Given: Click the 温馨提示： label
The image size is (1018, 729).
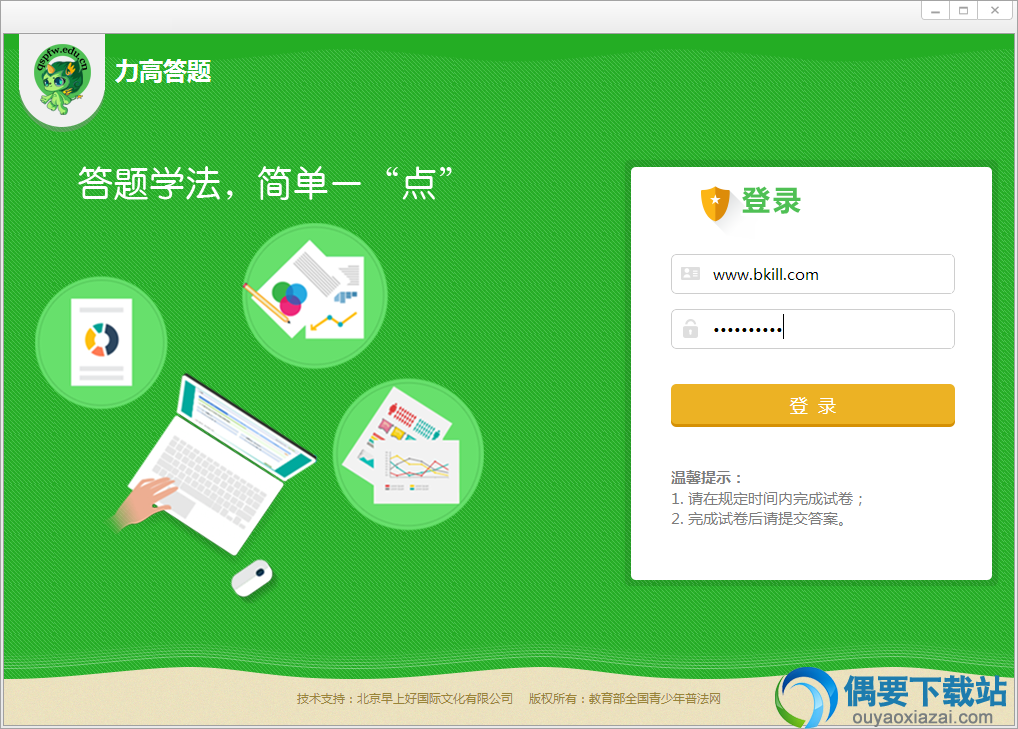Looking at the screenshot, I should [707, 478].
